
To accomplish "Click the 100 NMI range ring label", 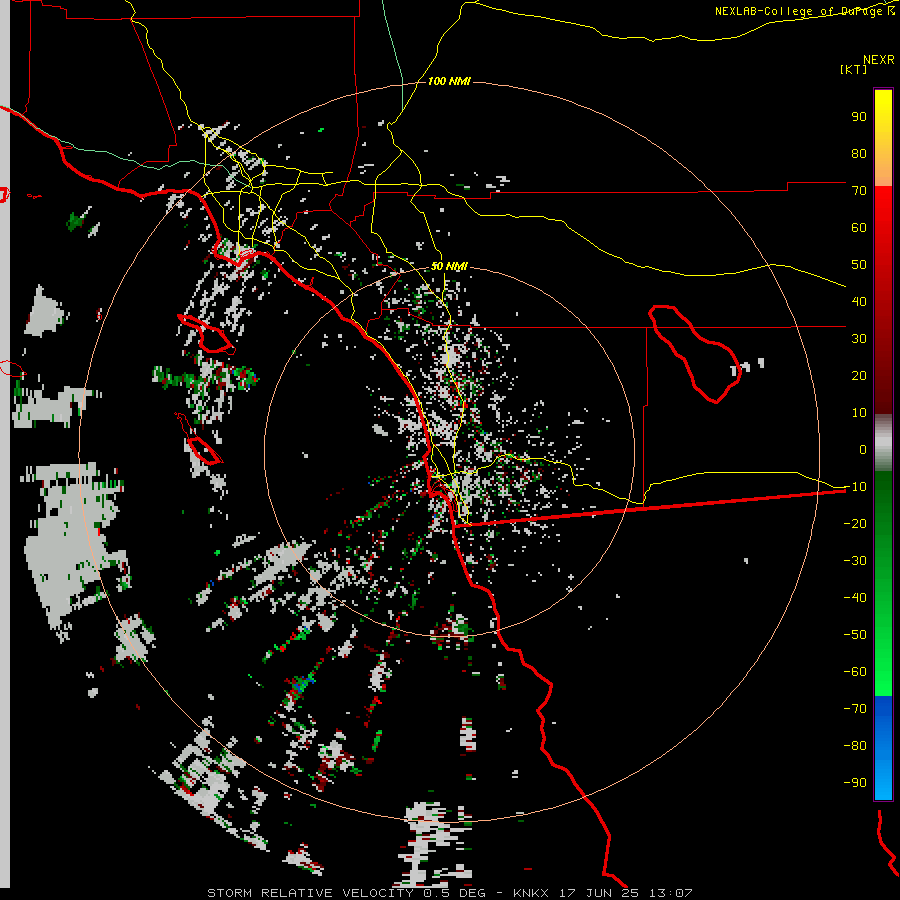I will coord(449,81).
